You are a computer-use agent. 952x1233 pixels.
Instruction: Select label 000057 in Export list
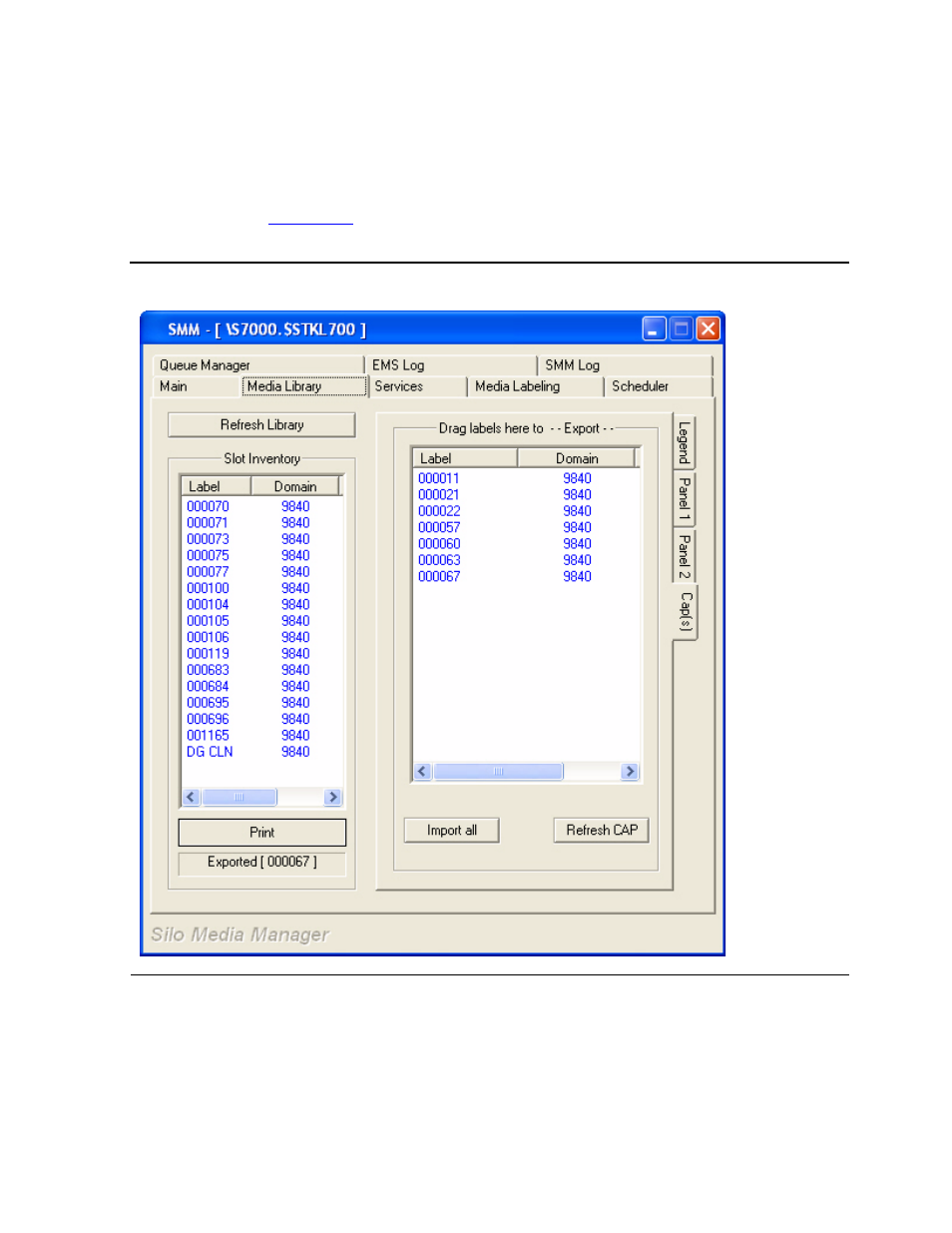[x=439, y=528]
